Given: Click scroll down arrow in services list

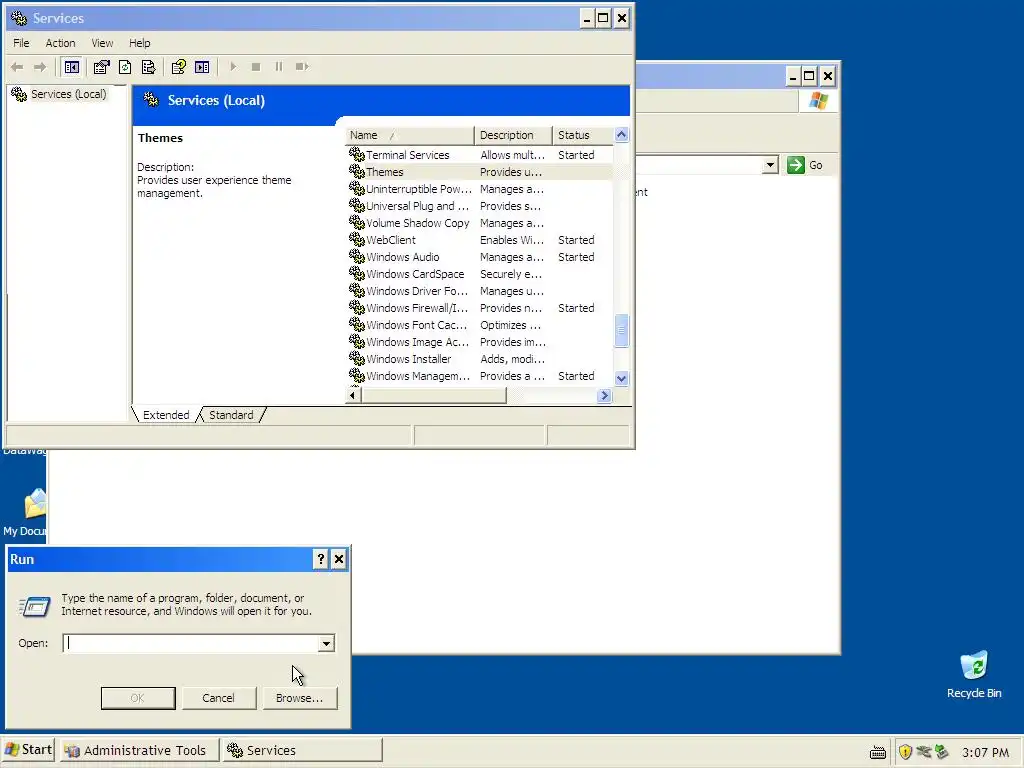Looking at the screenshot, I should point(621,378).
